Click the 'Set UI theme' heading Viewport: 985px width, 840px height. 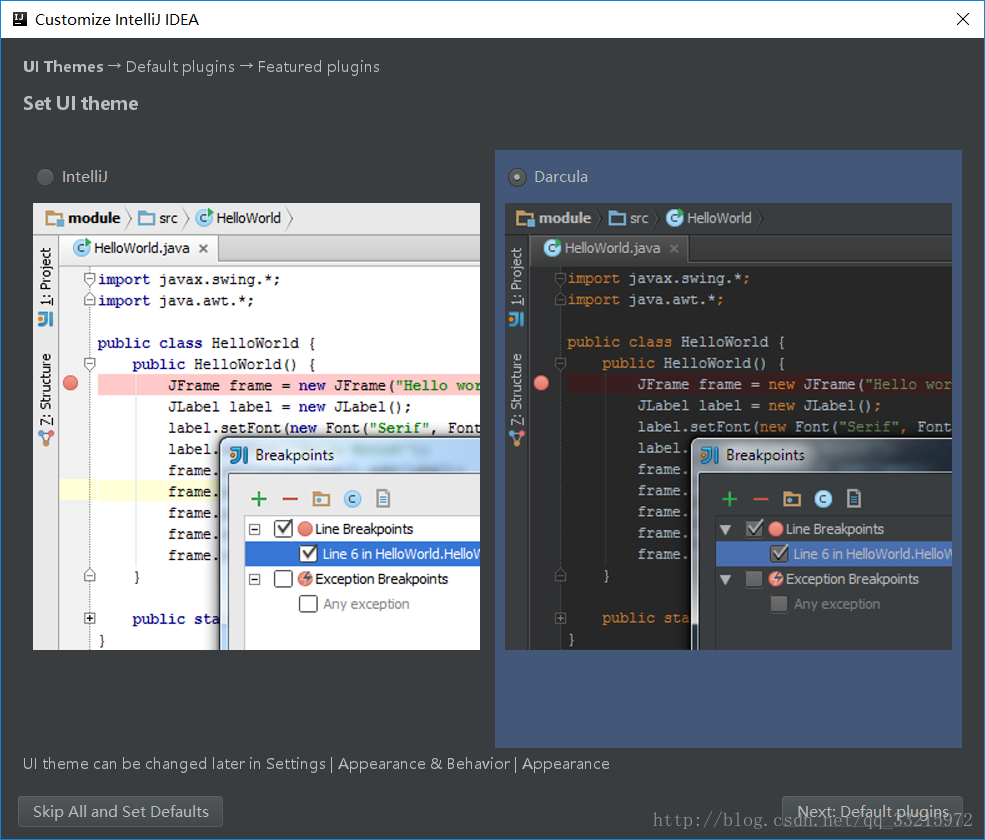(80, 103)
